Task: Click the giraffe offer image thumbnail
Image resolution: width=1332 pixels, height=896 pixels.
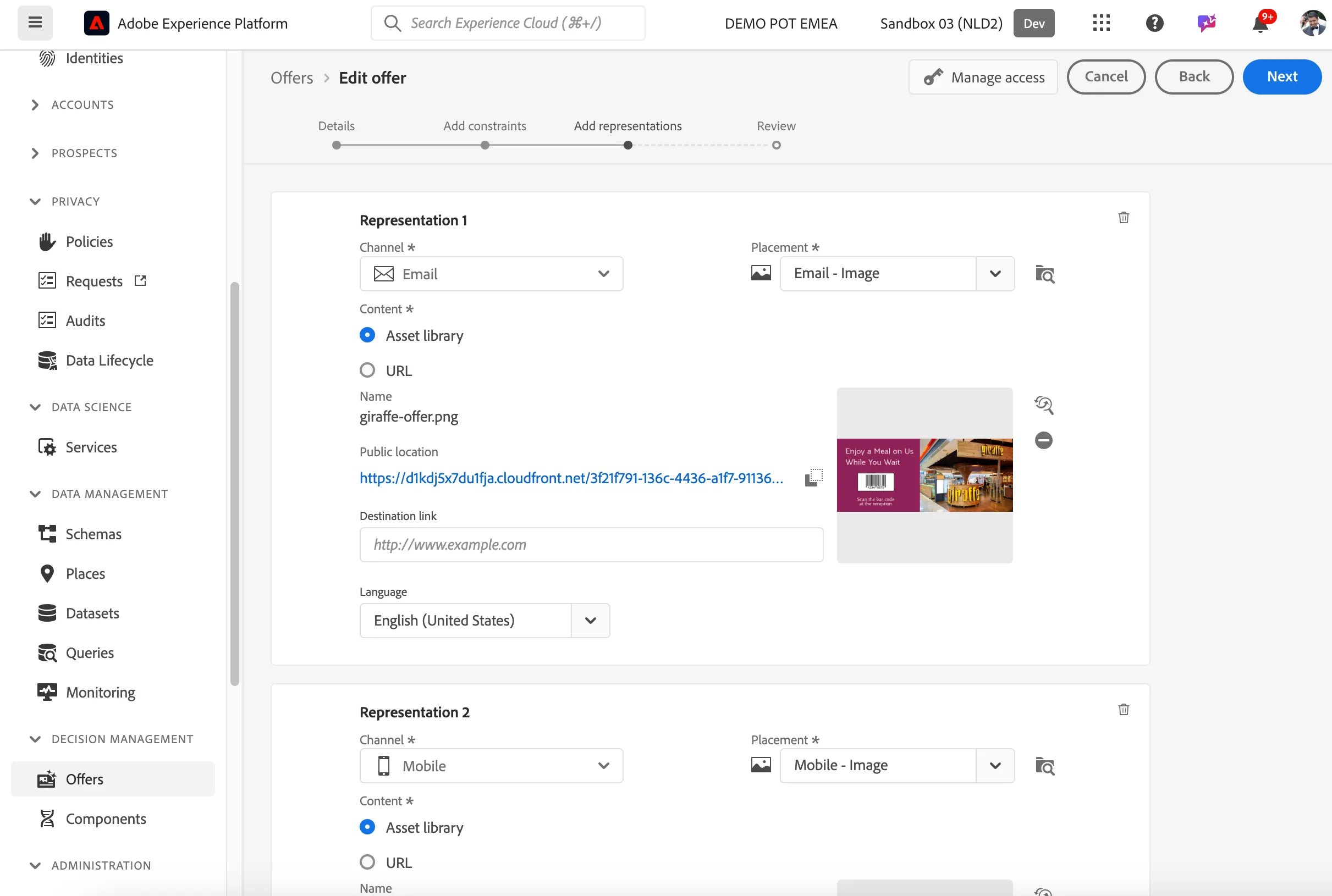Action: point(924,475)
